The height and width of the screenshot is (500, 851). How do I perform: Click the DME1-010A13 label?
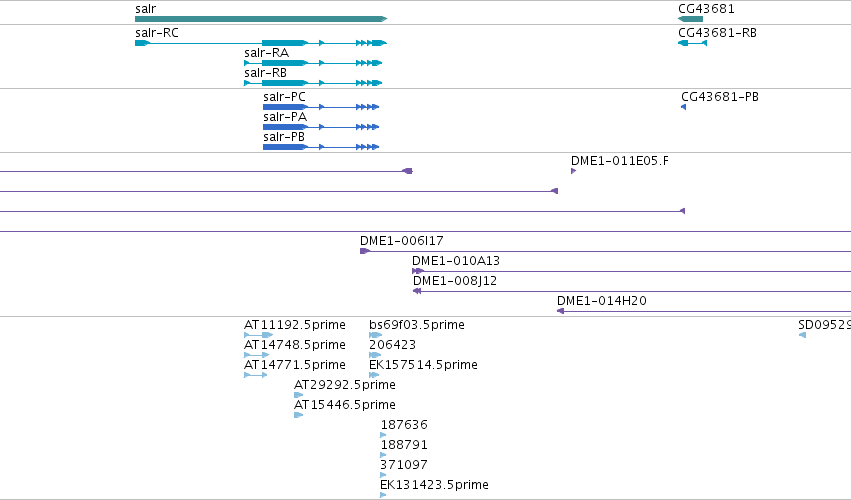pos(456,261)
